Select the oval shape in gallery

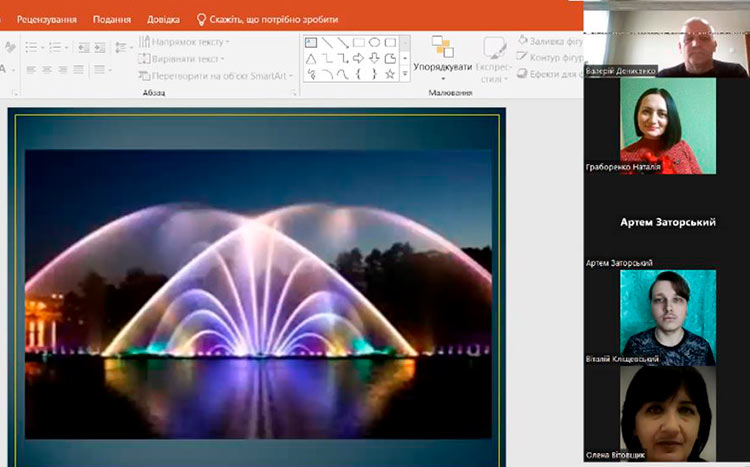click(374, 43)
